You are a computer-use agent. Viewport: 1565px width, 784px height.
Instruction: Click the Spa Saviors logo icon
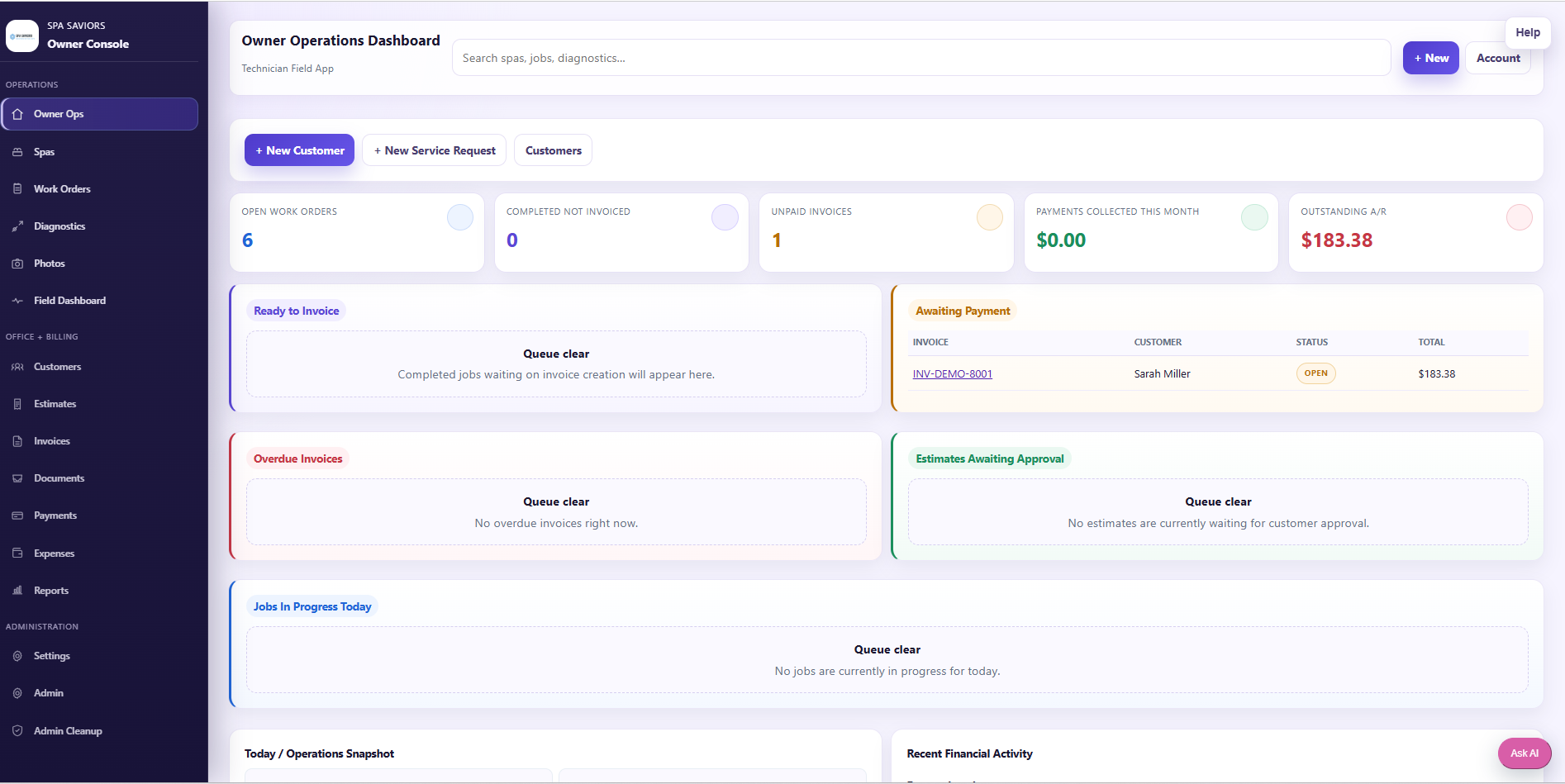[22, 36]
